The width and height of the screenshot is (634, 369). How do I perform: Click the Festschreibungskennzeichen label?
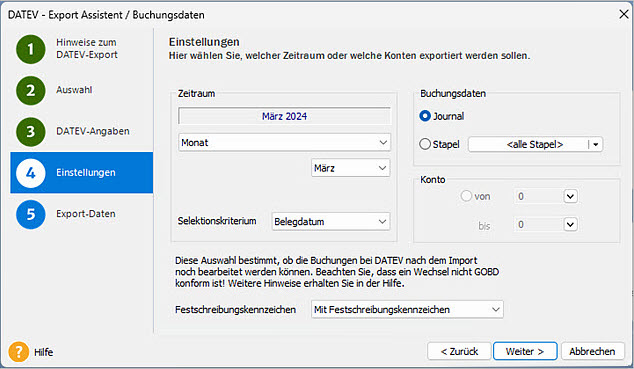(x=235, y=310)
